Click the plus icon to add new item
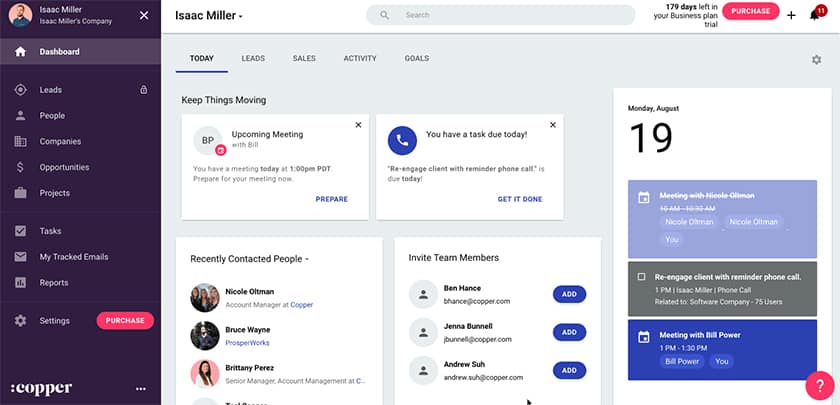The height and width of the screenshot is (405, 840). click(791, 15)
